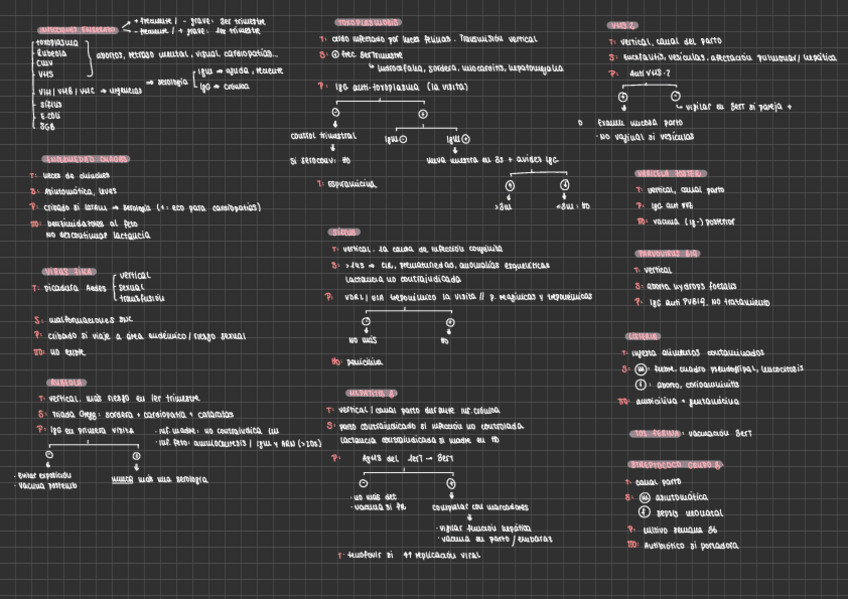Click 'vertical. más riesgo en 1er trimestre' line
Screen dimensions: 848x599
point(124,398)
